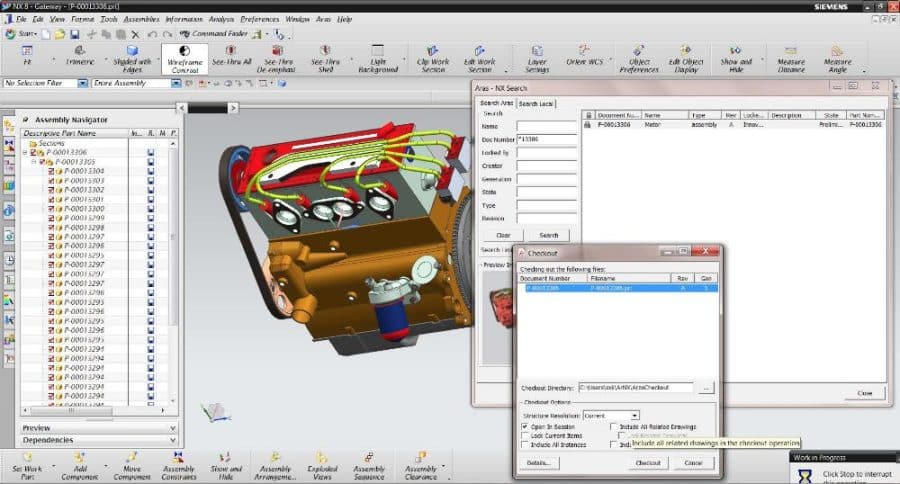The width and height of the screenshot is (900, 484).
Task: Click the Delete X icon in toolbar
Action: 135,34
